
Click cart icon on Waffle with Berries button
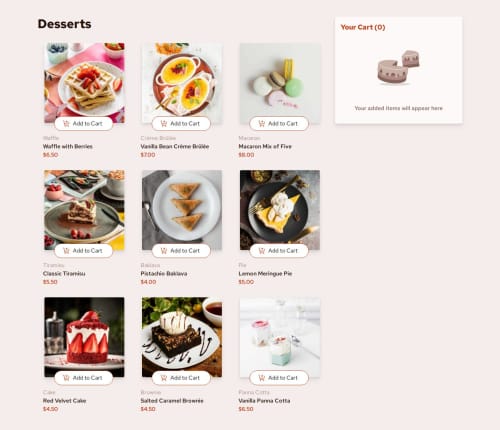click(66, 124)
